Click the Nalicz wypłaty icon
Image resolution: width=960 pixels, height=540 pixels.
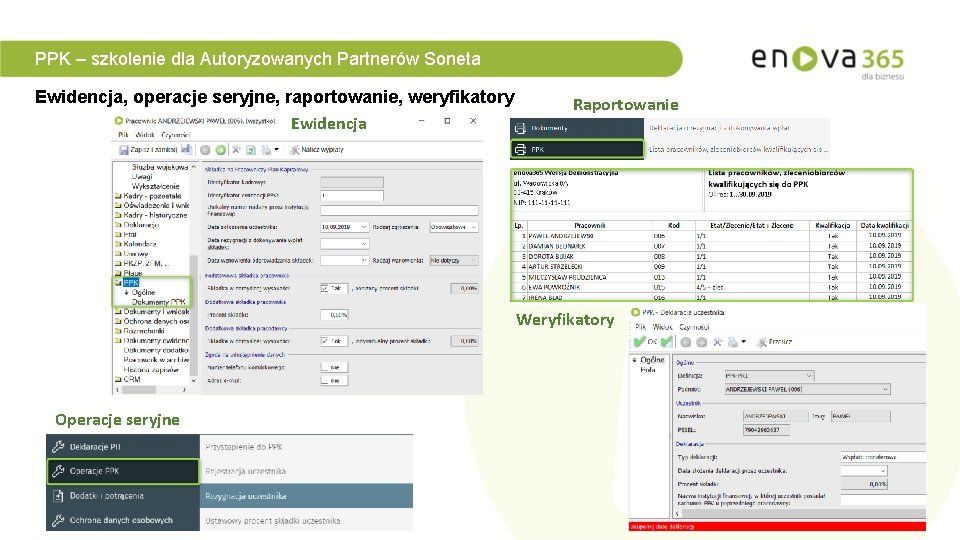[x=294, y=149]
